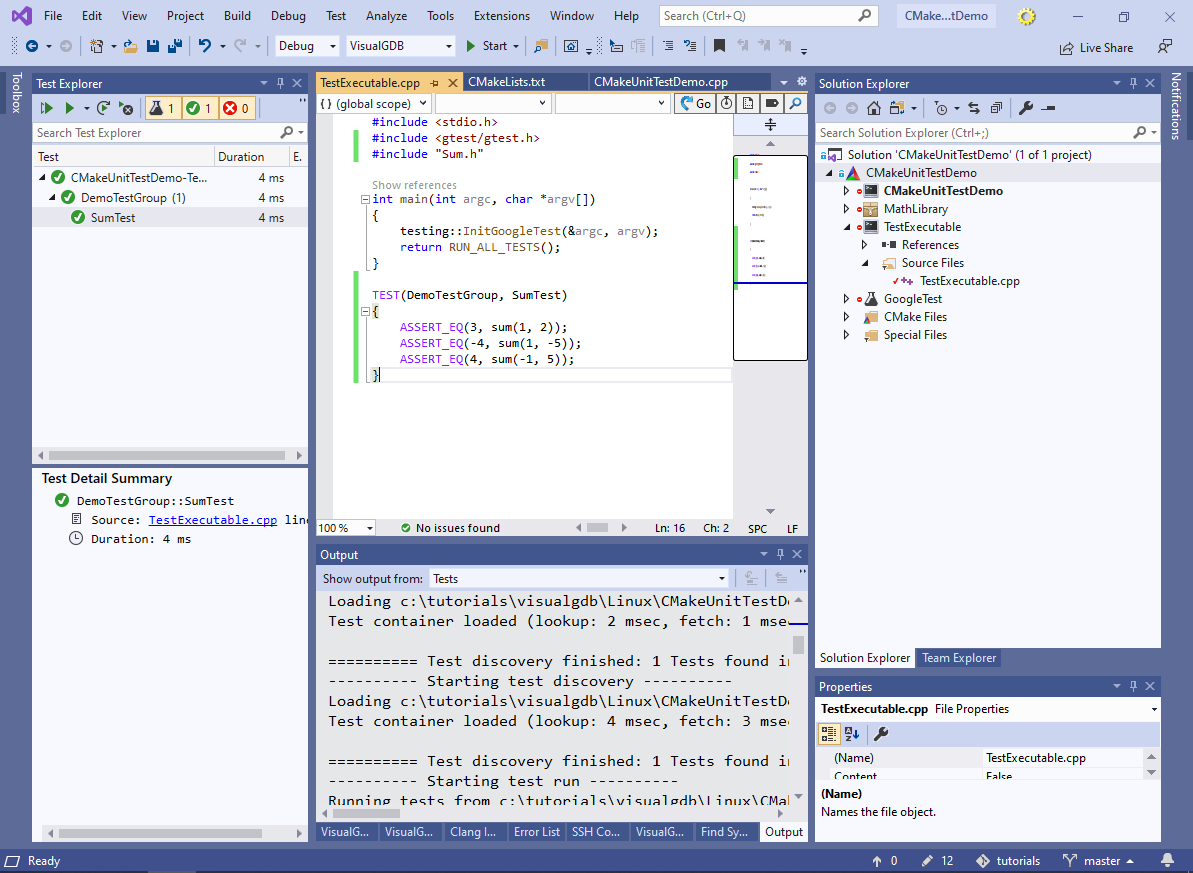The height and width of the screenshot is (873, 1193).
Task: Toggle the passed tests filter showing 1
Action: click(x=199, y=109)
